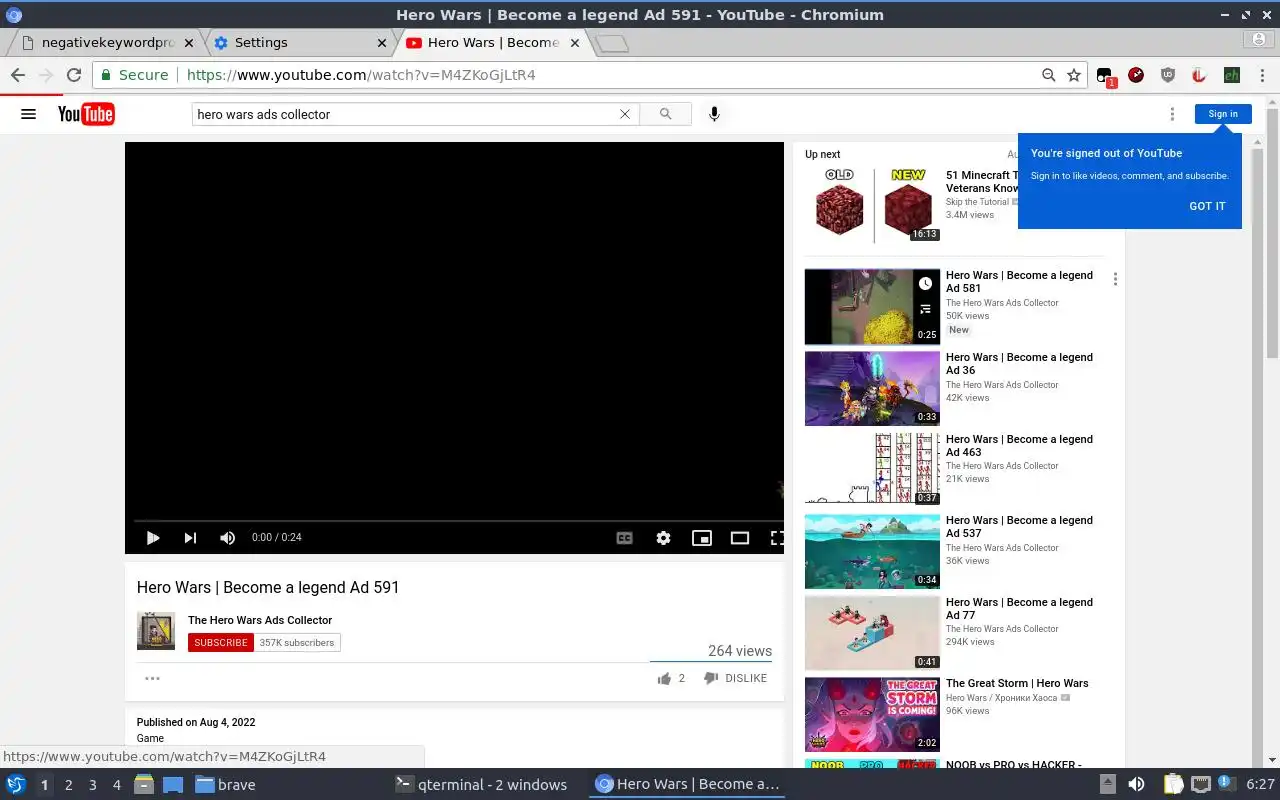
Task: Open Hero Wars Ad 581 video
Action: 1019,281
